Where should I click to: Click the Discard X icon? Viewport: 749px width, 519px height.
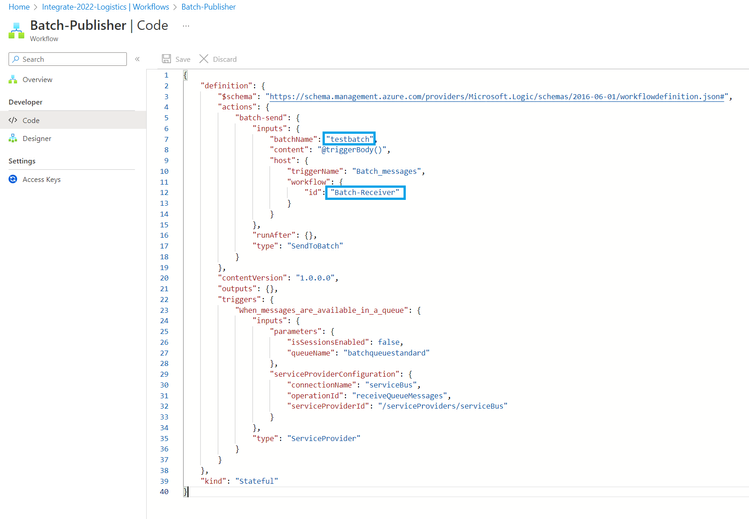pos(204,59)
